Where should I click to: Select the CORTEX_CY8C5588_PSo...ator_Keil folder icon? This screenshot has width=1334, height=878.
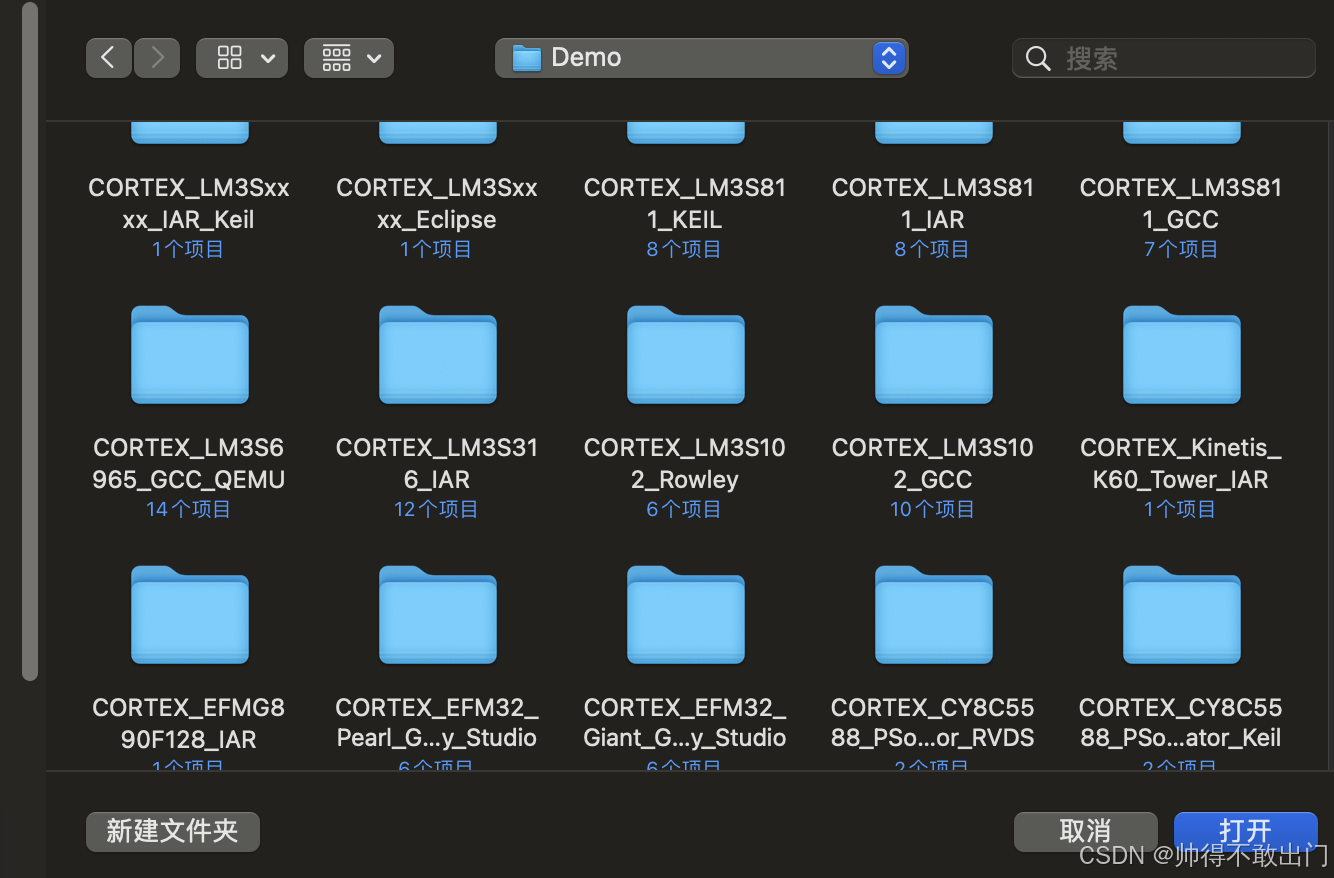coord(1182,615)
